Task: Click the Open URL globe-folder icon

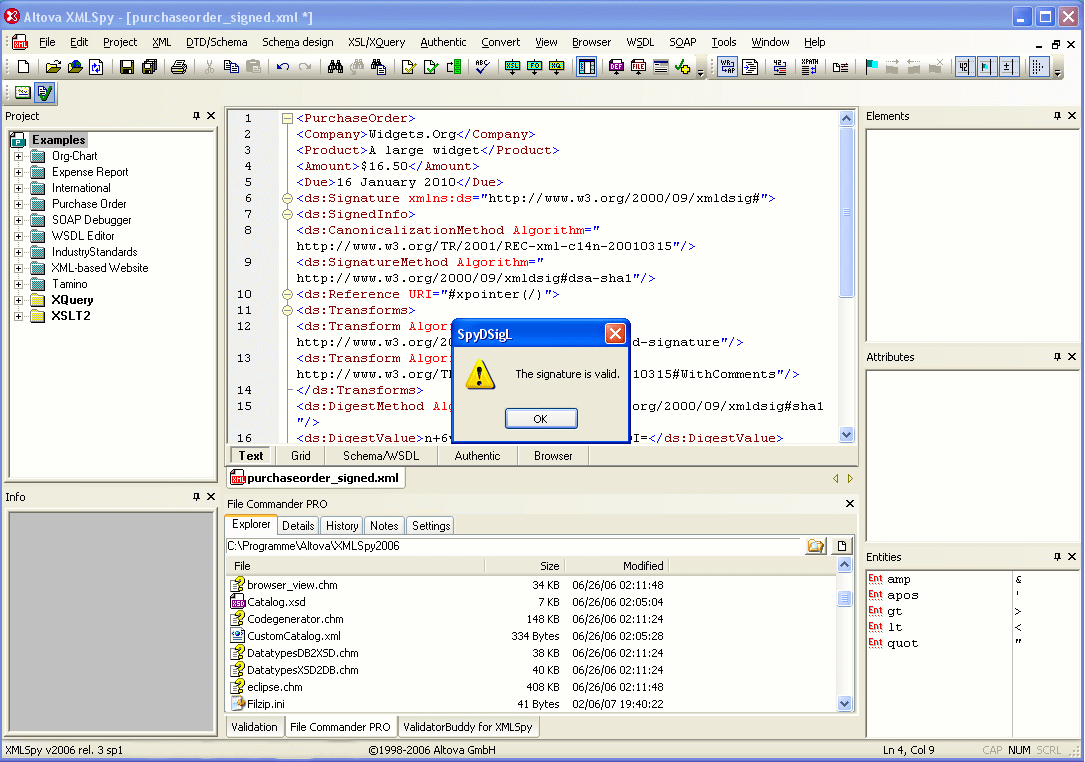Action: pyautogui.click(x=75, y=67)
